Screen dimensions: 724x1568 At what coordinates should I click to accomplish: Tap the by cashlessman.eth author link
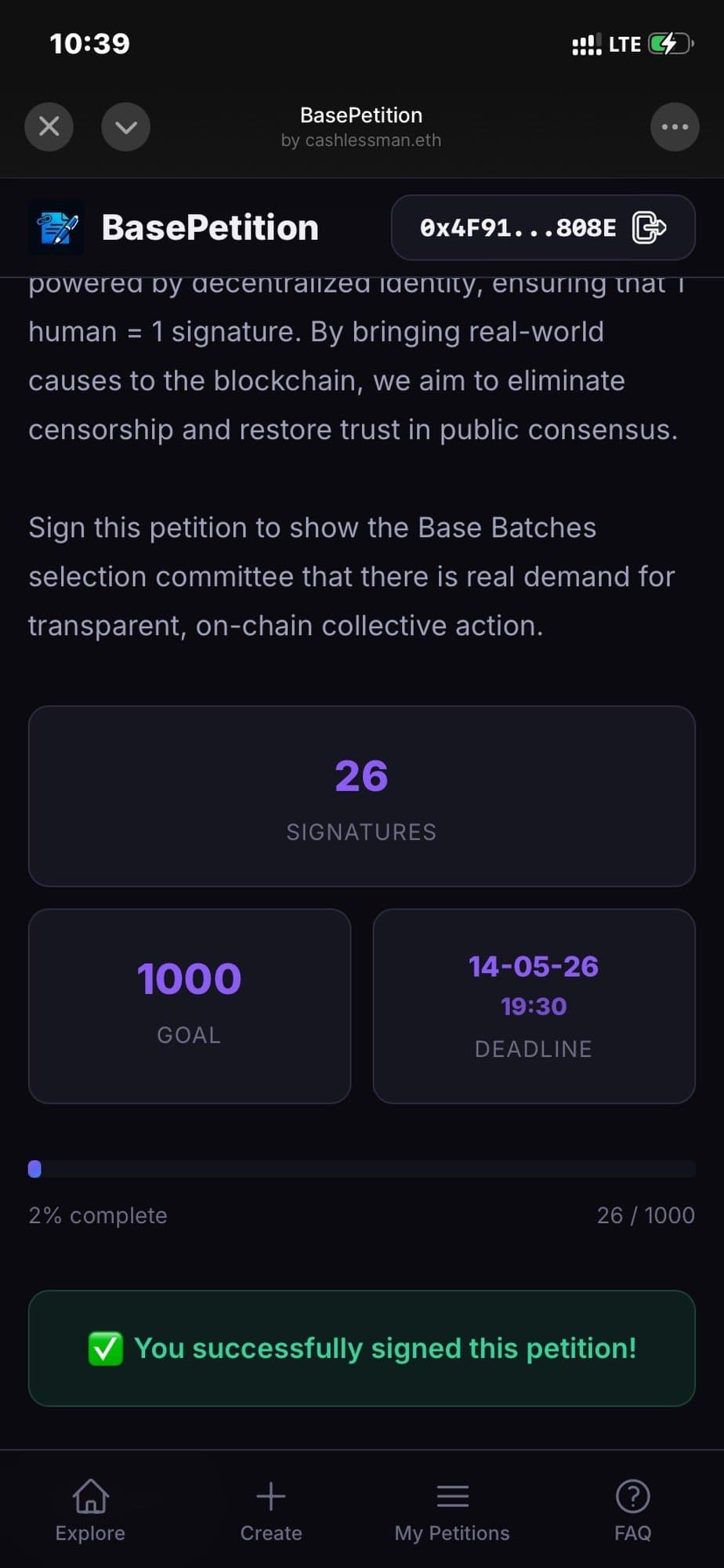pyautogui.click(x=361, y=140)
